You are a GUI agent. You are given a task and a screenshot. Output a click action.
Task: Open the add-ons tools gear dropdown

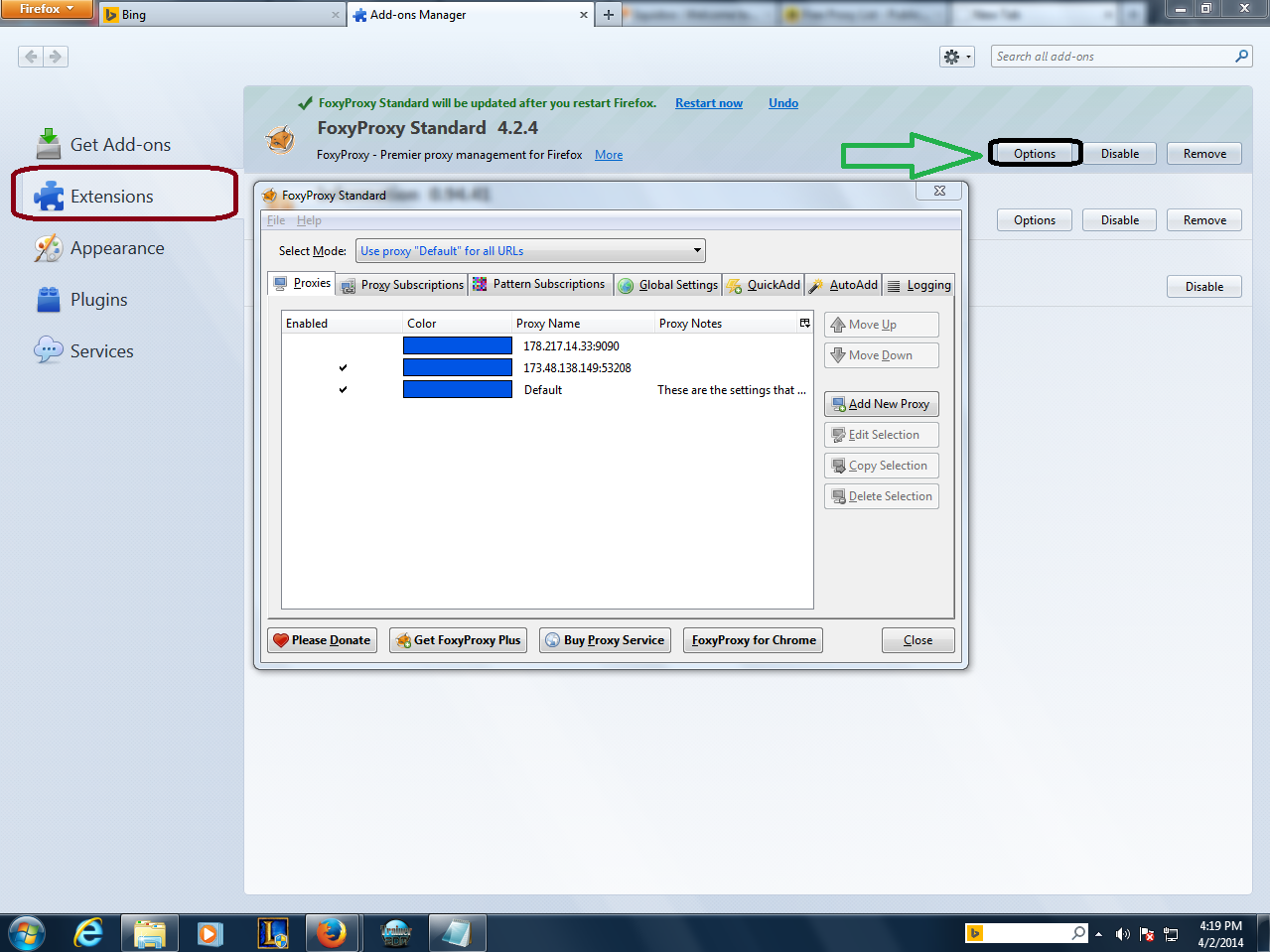[x=956, y=57]
